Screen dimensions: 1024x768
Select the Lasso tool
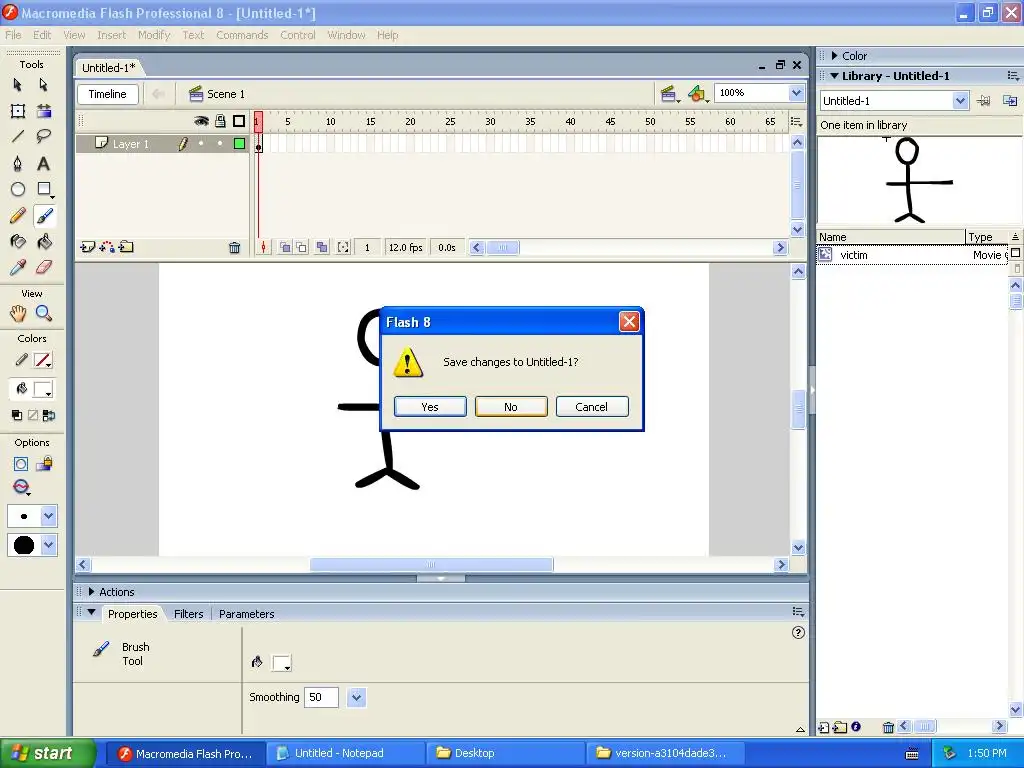pyautogui.click(x=44, y=136)
